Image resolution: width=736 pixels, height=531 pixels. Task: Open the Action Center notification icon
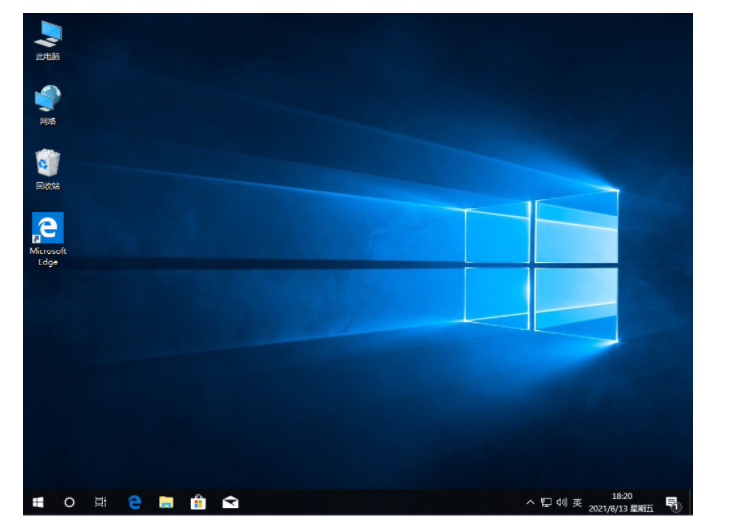[672, 502]
